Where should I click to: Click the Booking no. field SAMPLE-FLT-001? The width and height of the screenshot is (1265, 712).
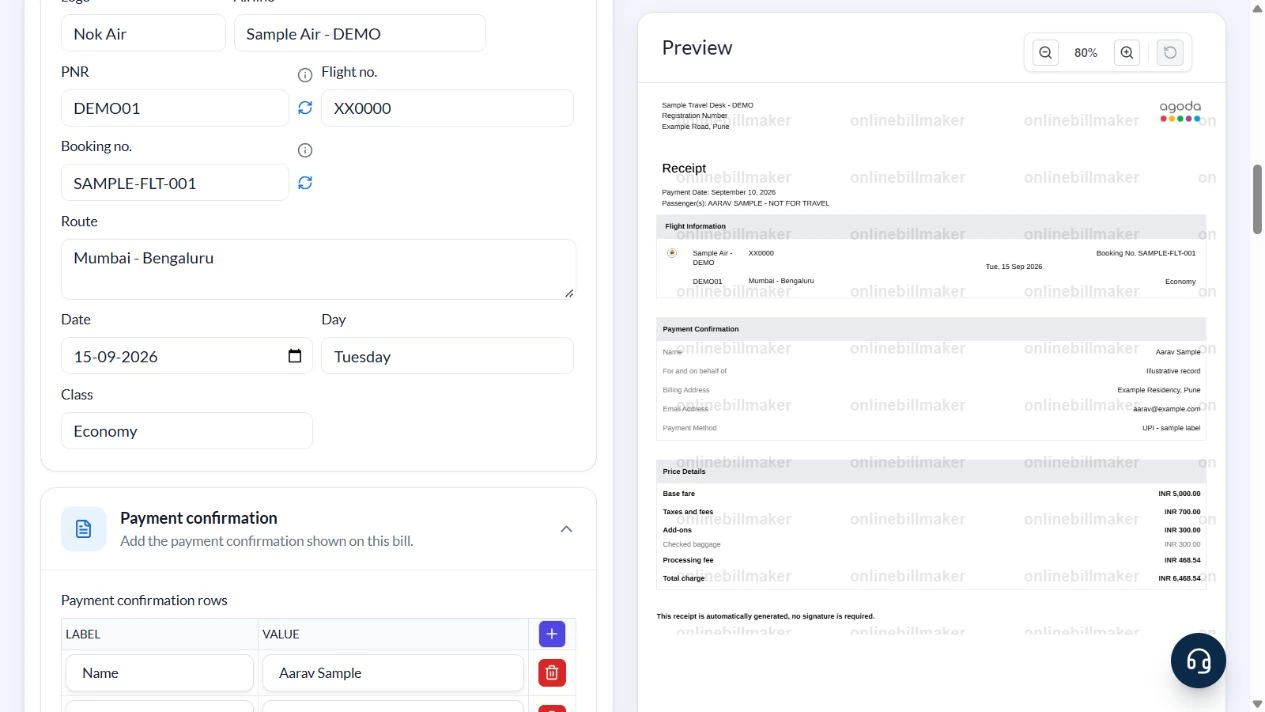(175, 183)
